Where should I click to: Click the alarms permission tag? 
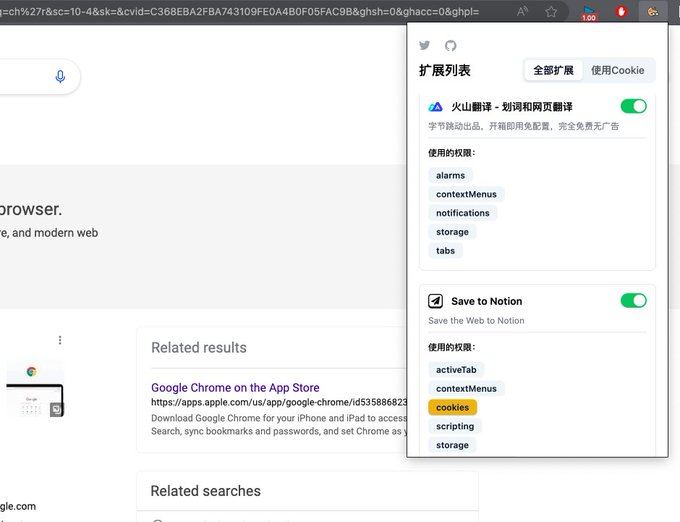450,176
